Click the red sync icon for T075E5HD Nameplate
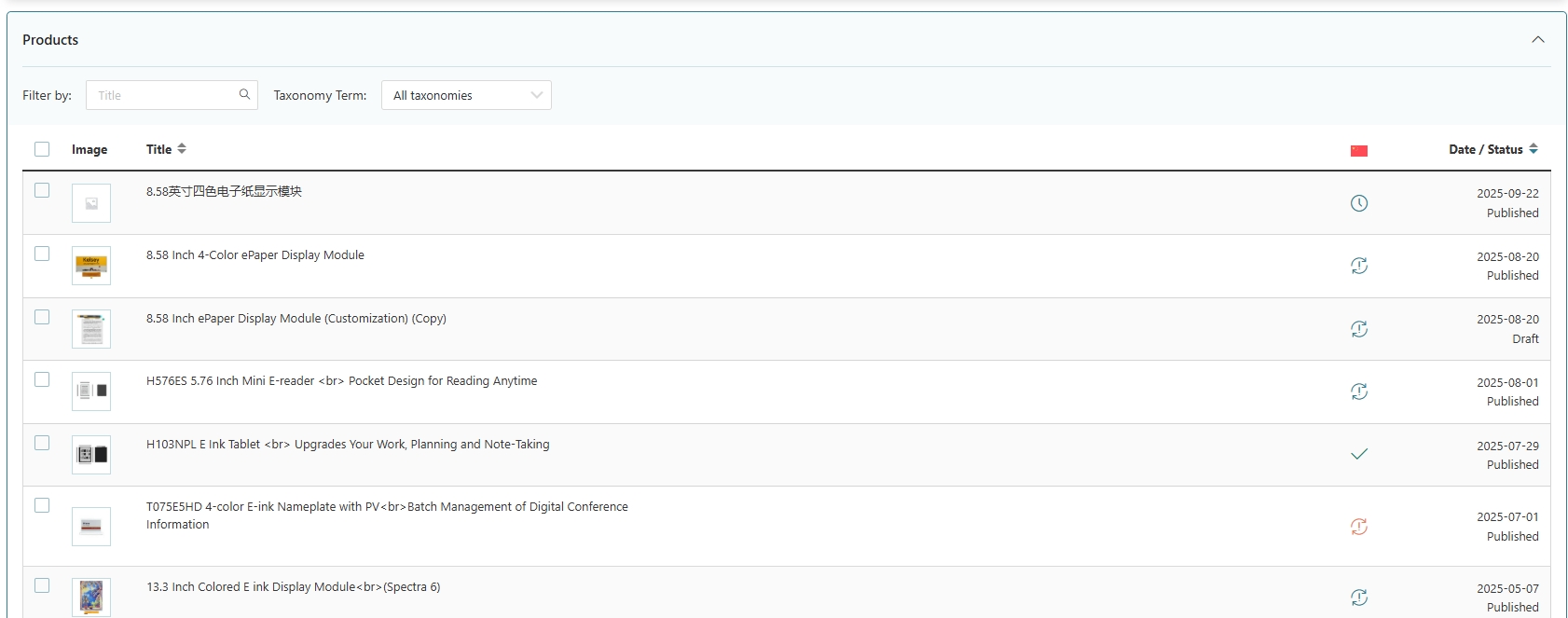This screenshot has width=1568, height=618. pos(1358,527)
